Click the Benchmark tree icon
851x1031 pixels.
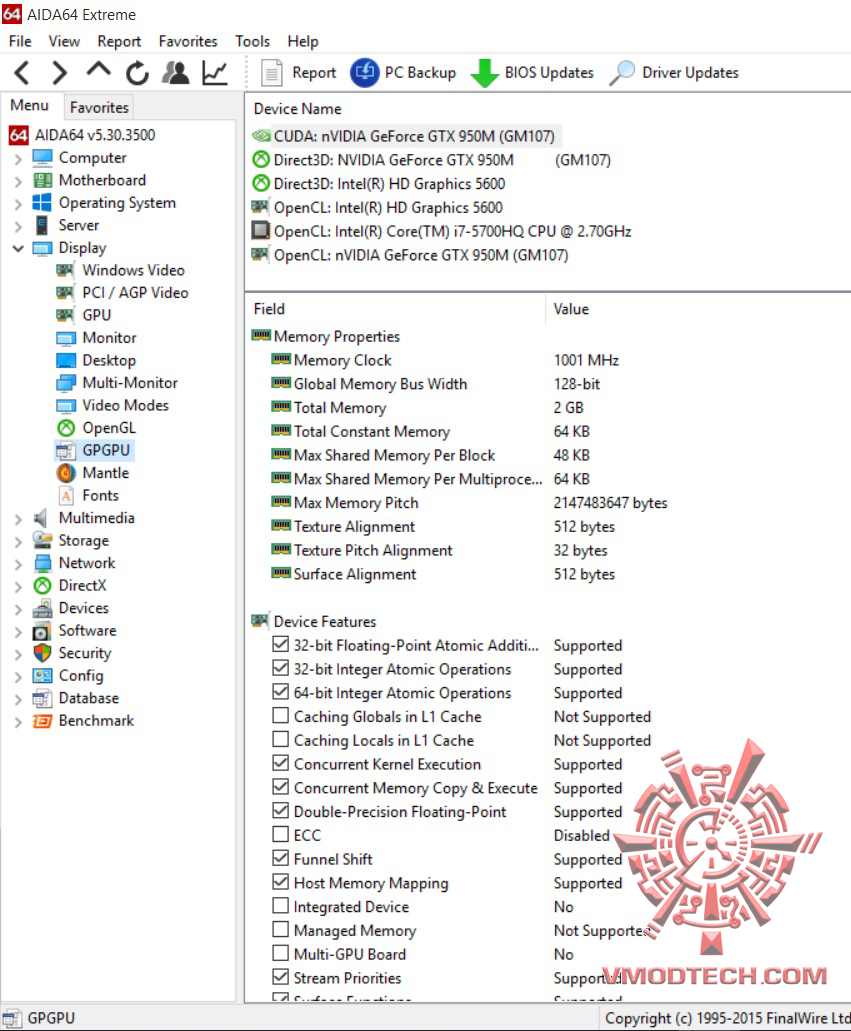pos(42,721)
